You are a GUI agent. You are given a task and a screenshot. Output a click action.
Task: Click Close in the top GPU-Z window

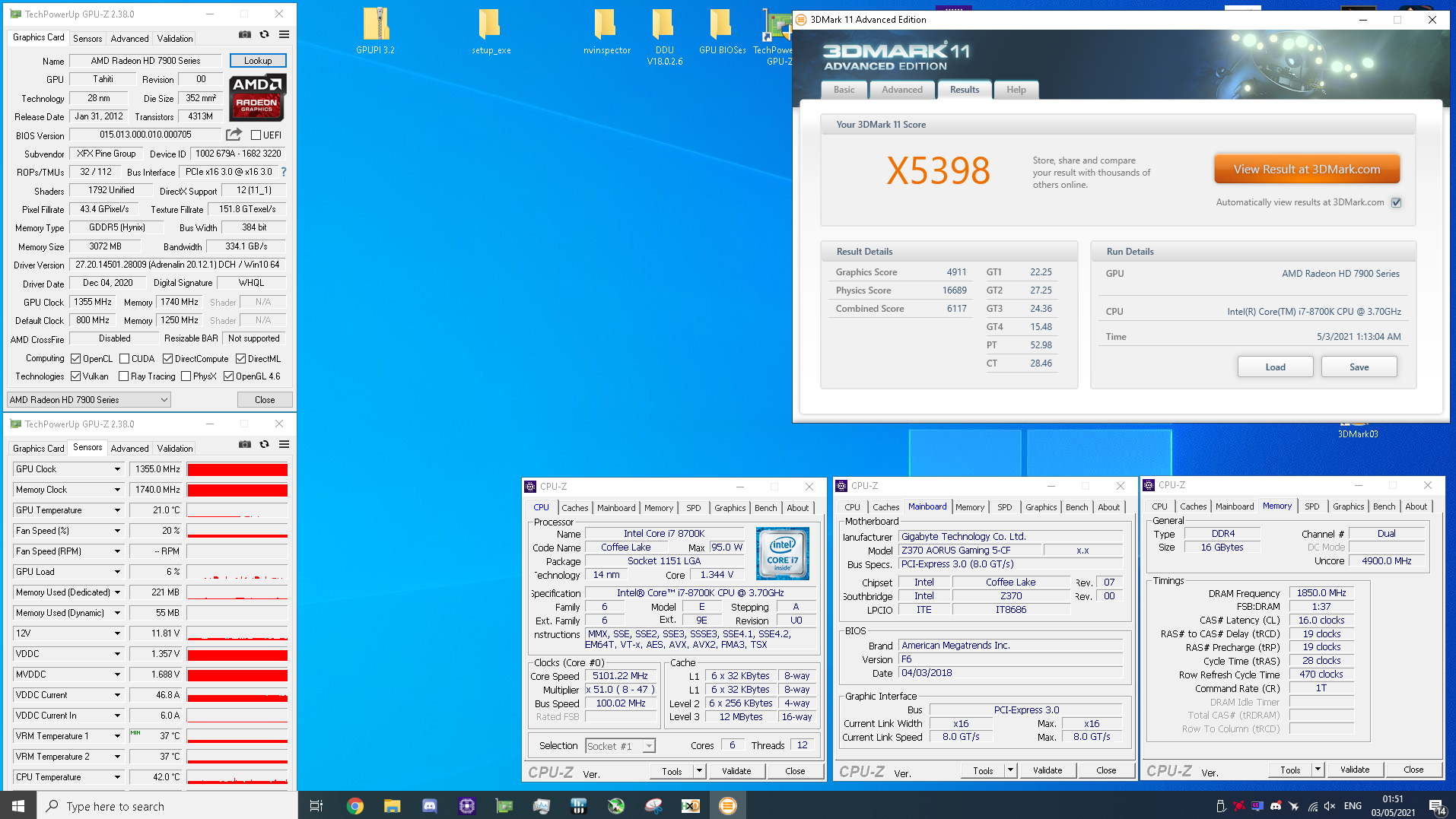pyautogui.click(x=265, y=400)
